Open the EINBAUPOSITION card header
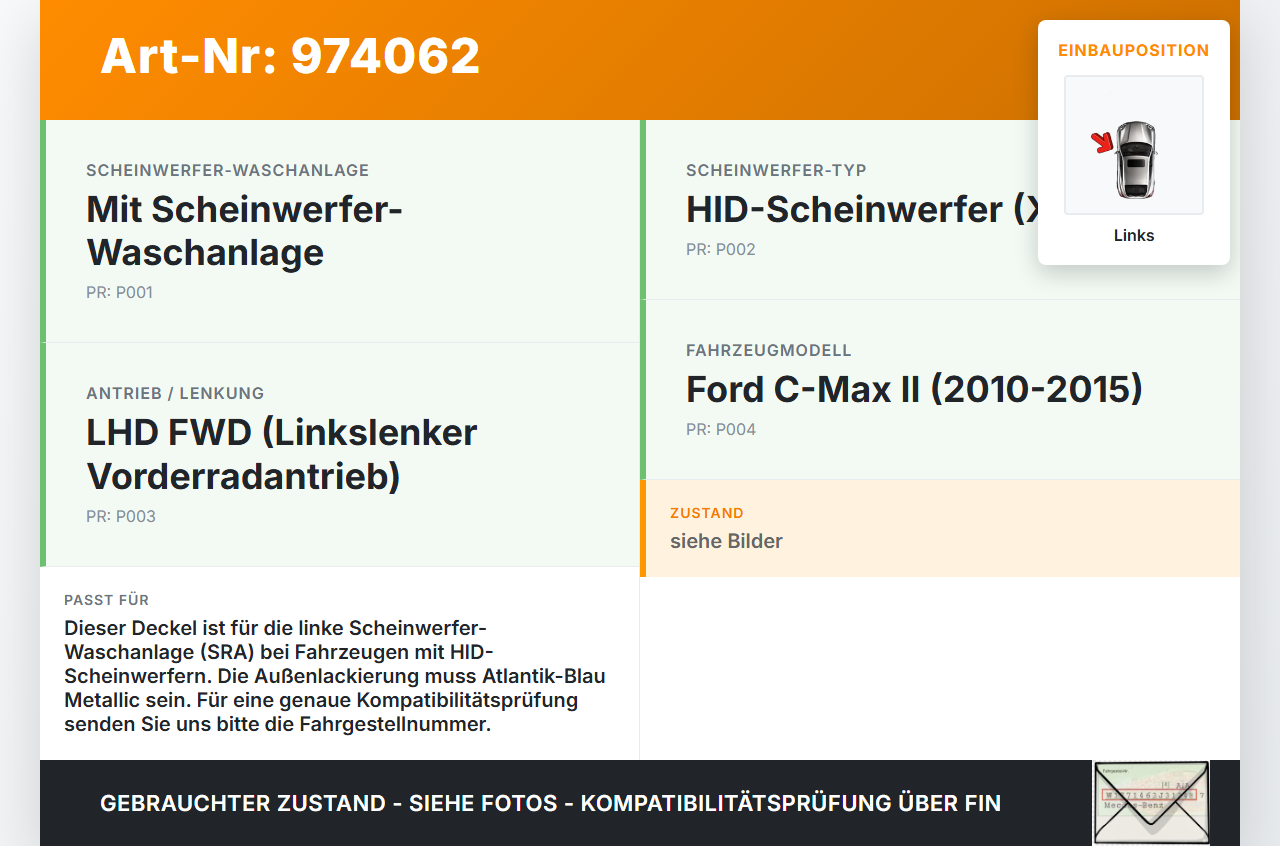 pyautogui.click(x=1133, y=49)
